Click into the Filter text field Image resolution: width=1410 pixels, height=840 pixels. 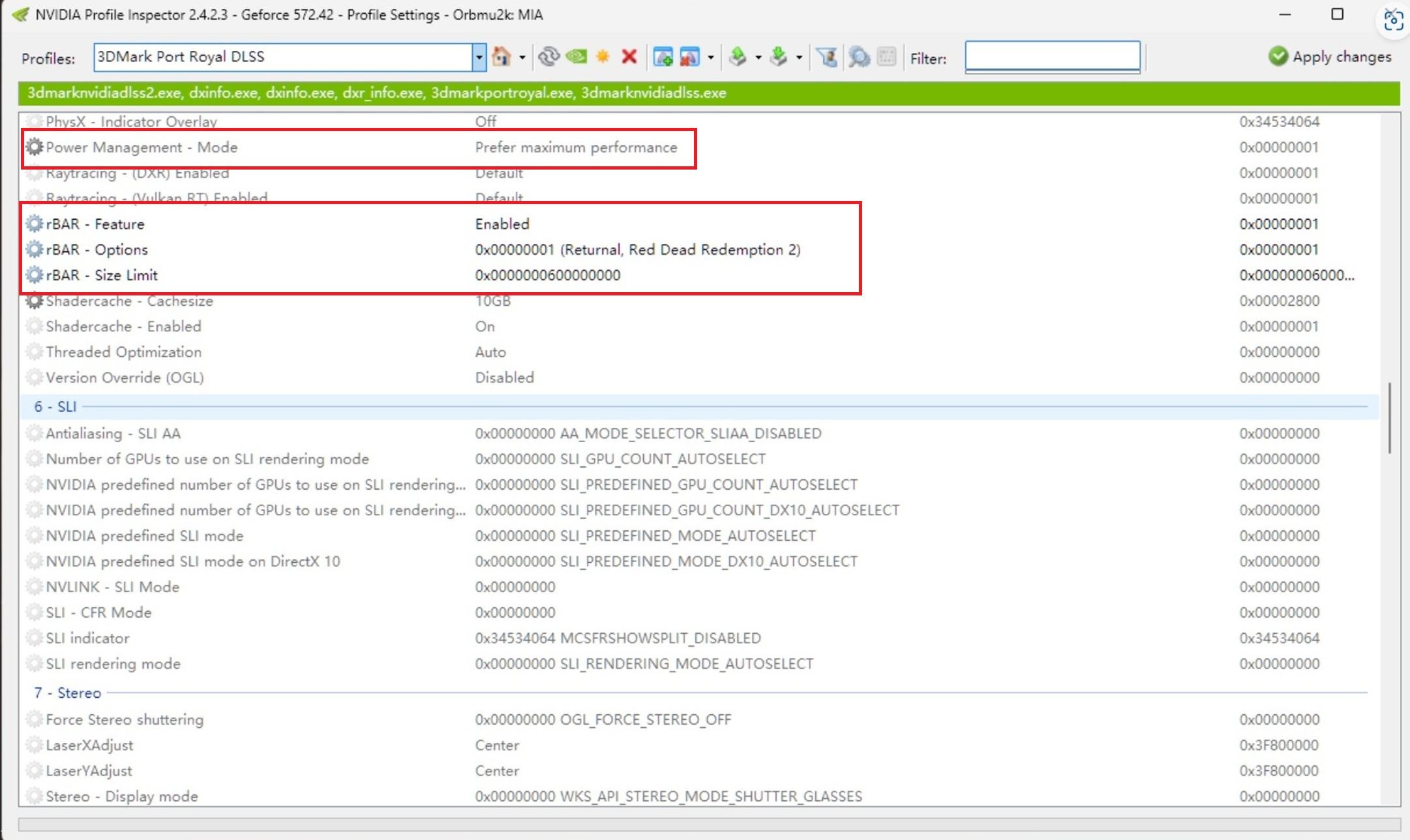pyautogui.click(x=1052, y=57)
